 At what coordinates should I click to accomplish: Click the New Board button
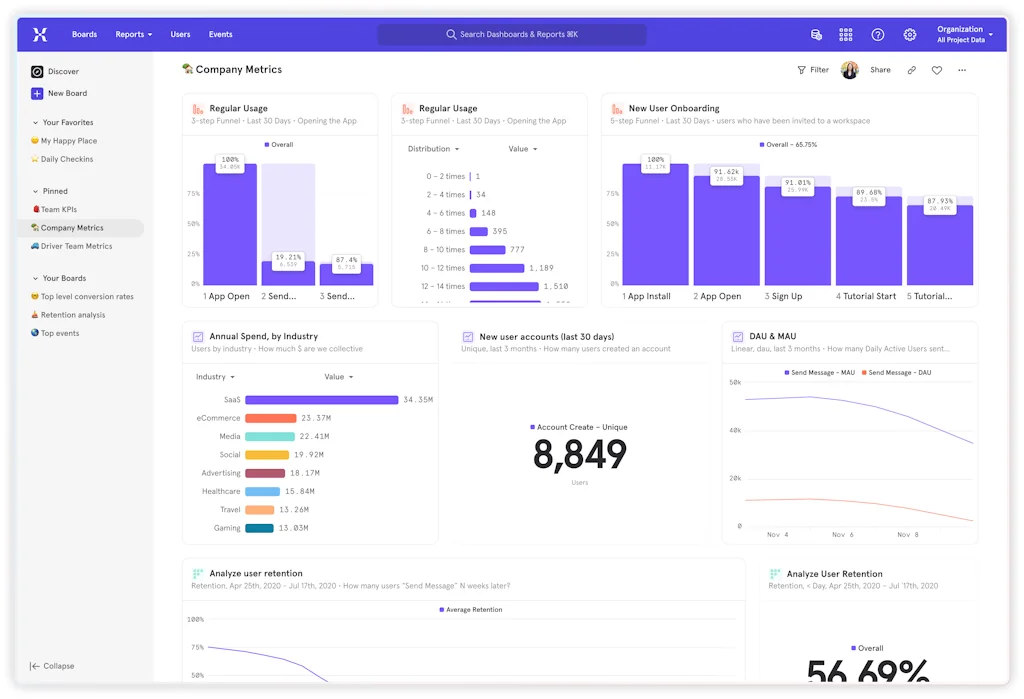[61, 93]
